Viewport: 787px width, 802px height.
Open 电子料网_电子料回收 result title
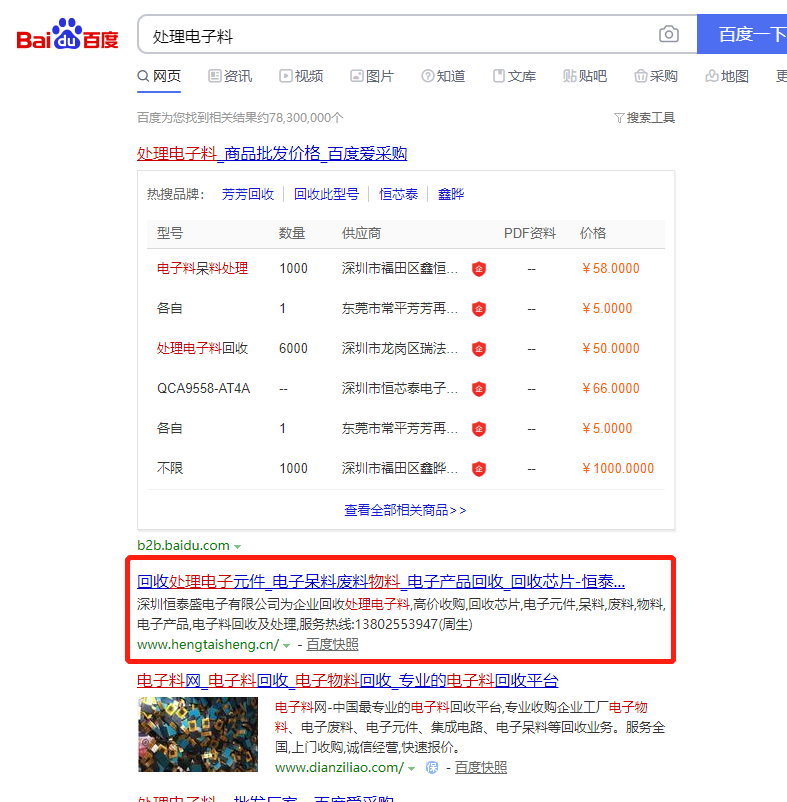coord(348,680)
